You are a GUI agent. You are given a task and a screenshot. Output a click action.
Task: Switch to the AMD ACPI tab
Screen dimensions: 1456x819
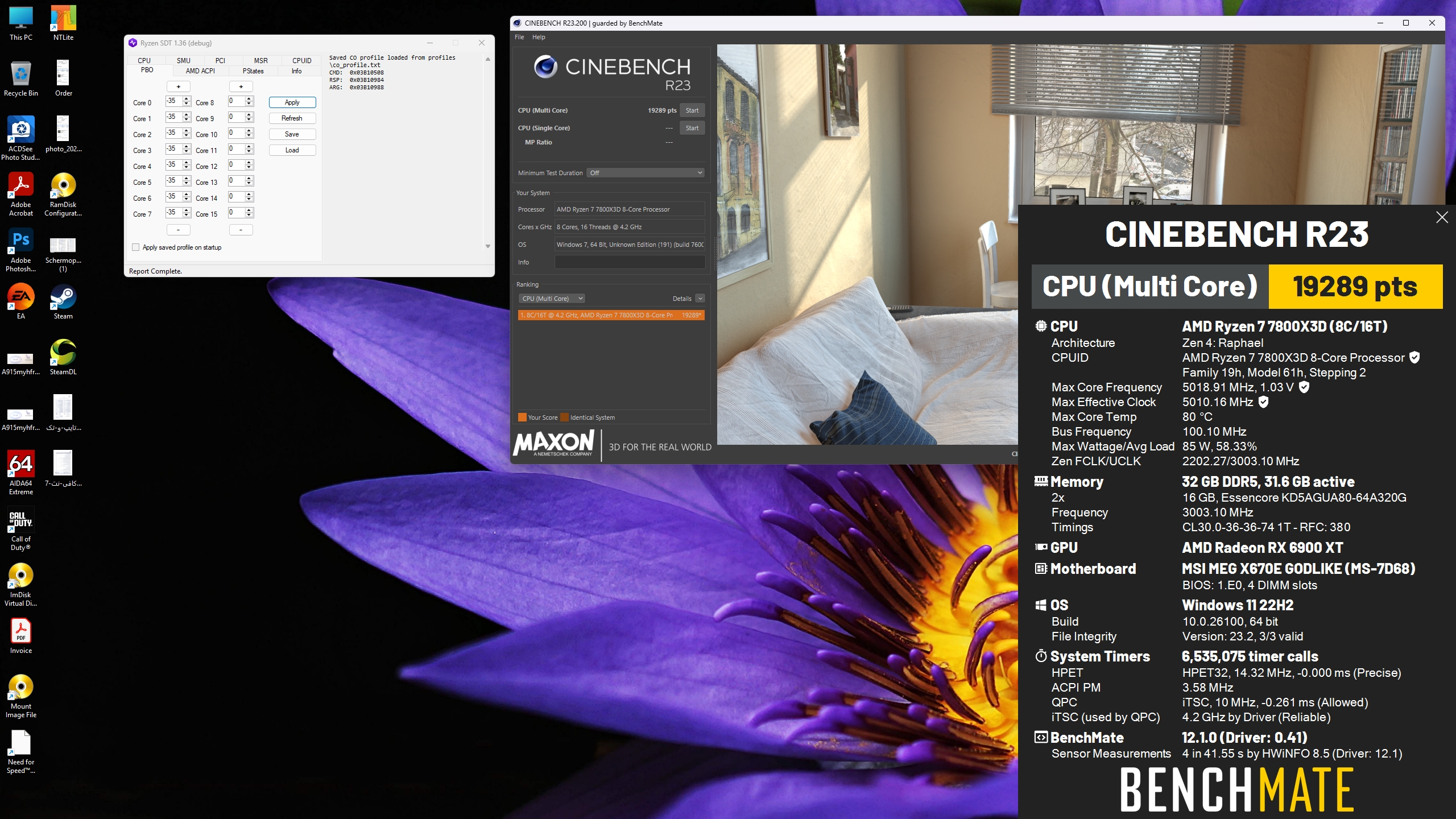[x=200, y=71]
